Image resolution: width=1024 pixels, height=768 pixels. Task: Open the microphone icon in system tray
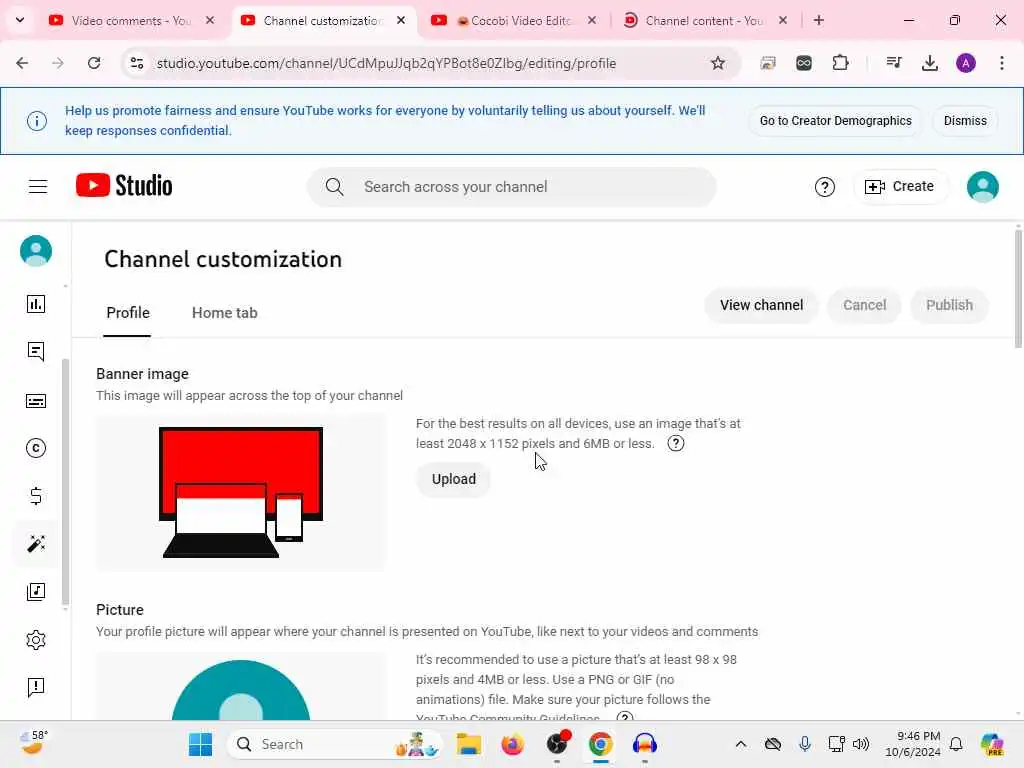805,744
